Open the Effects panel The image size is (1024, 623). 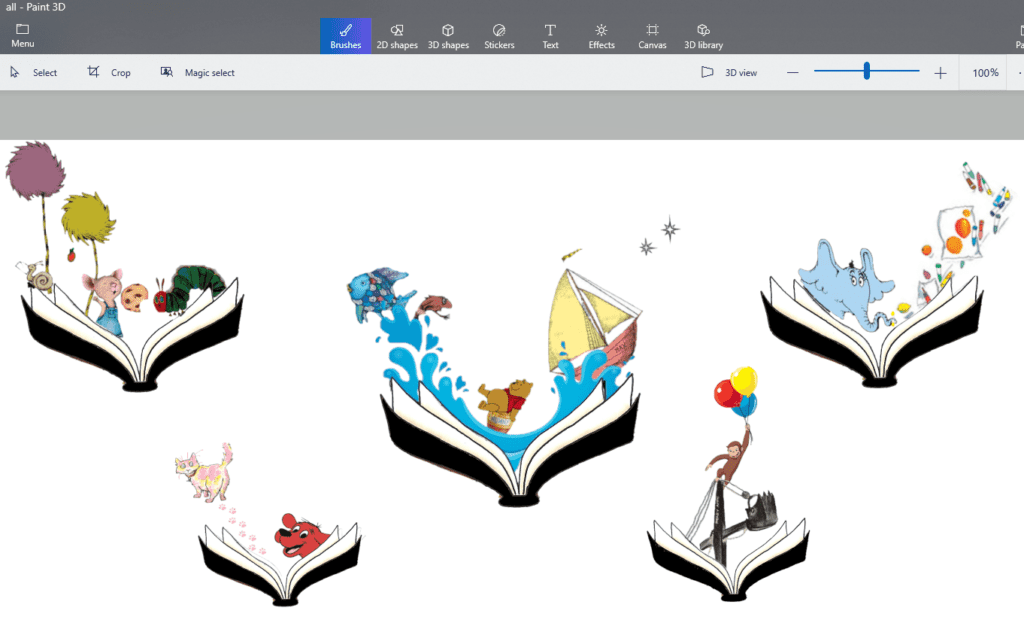click(x=601, y=35)
